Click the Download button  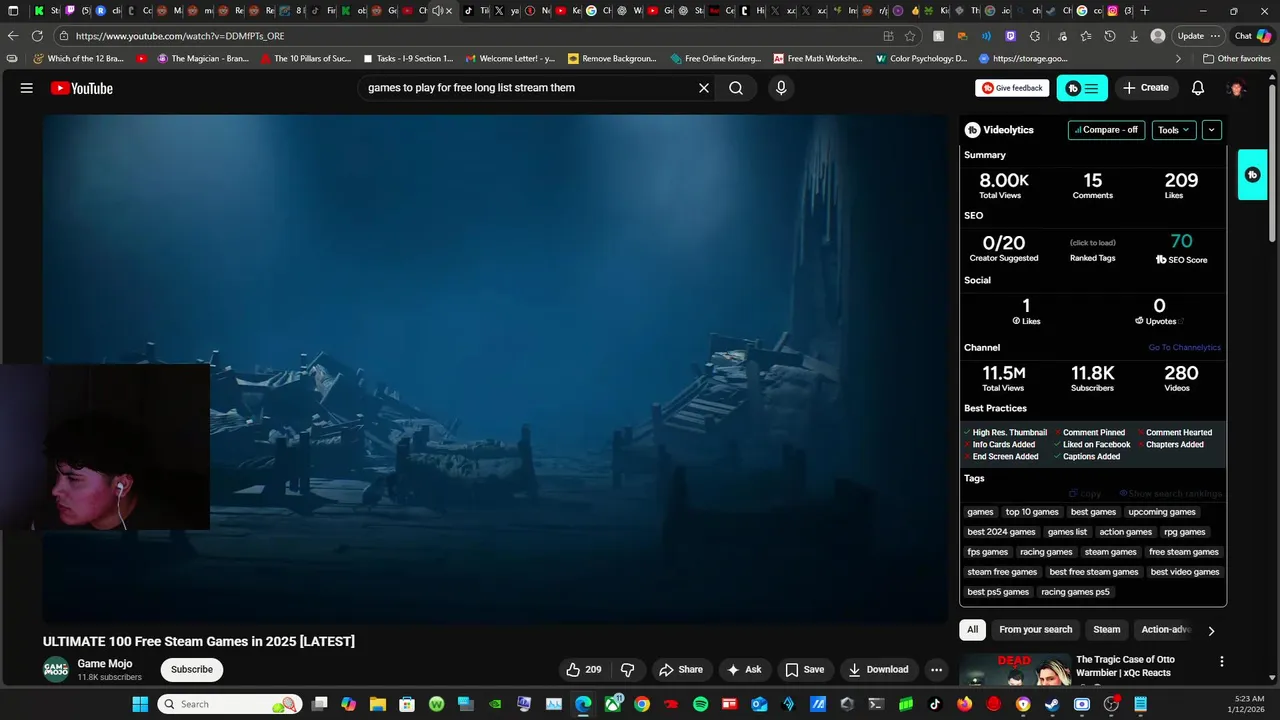tap(879, 670)
